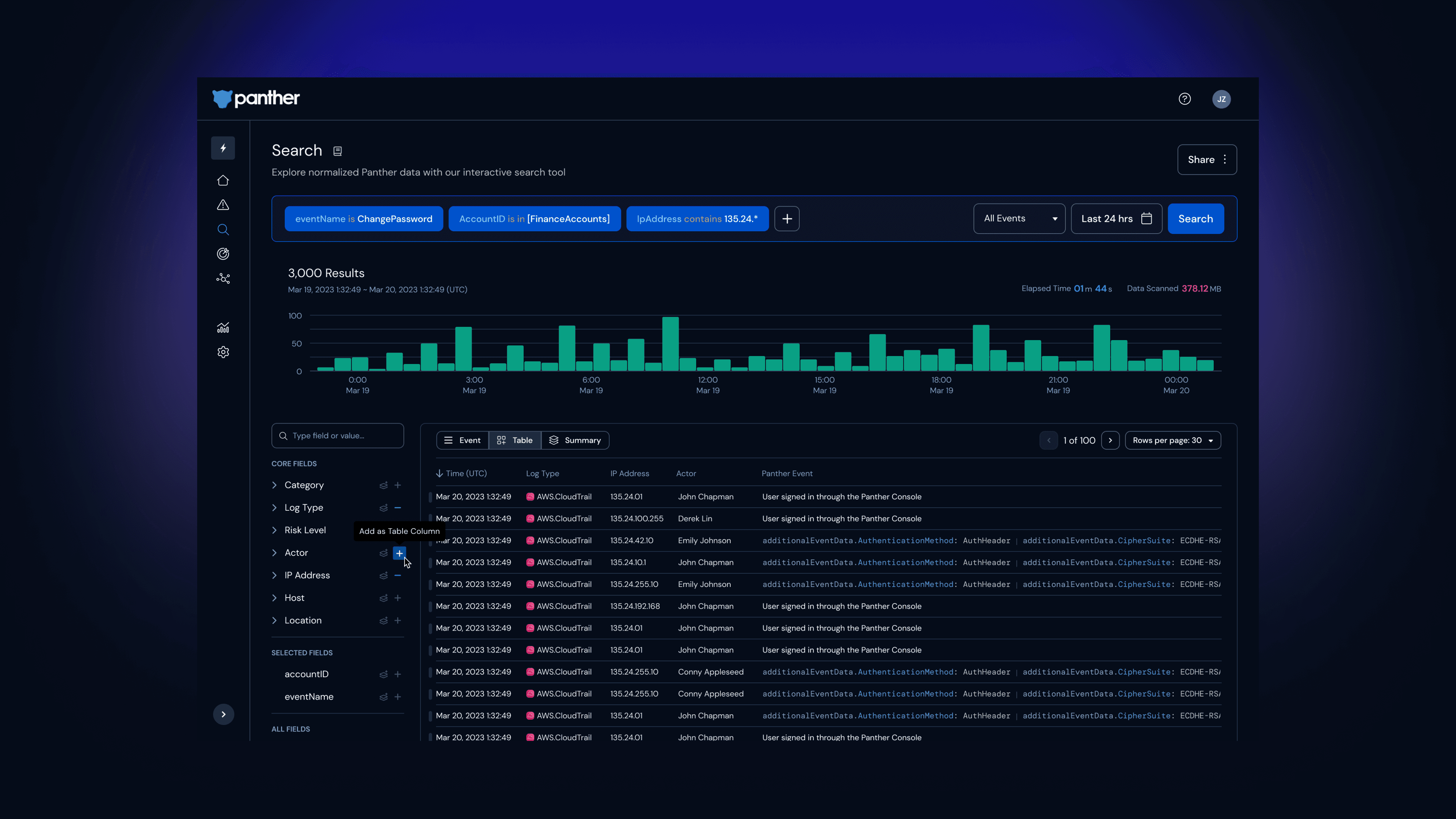Viewport: 1456px width, 819px height.
Task: Click the dashboards chart icon in sidebar
Action: point(223,328)
